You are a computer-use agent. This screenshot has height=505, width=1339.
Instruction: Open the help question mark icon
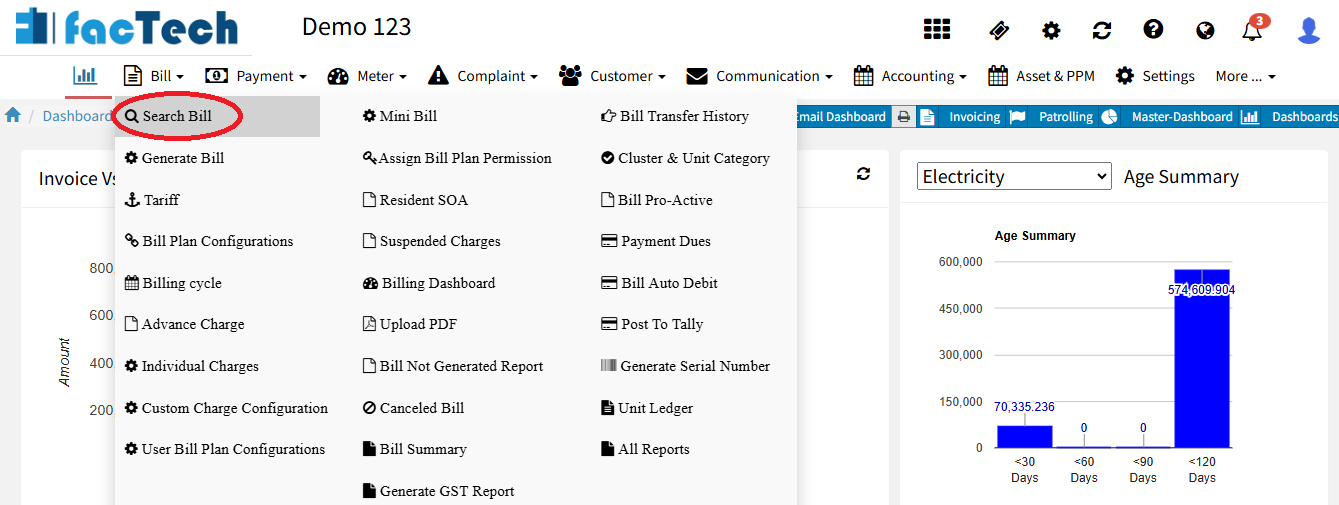1153,29
